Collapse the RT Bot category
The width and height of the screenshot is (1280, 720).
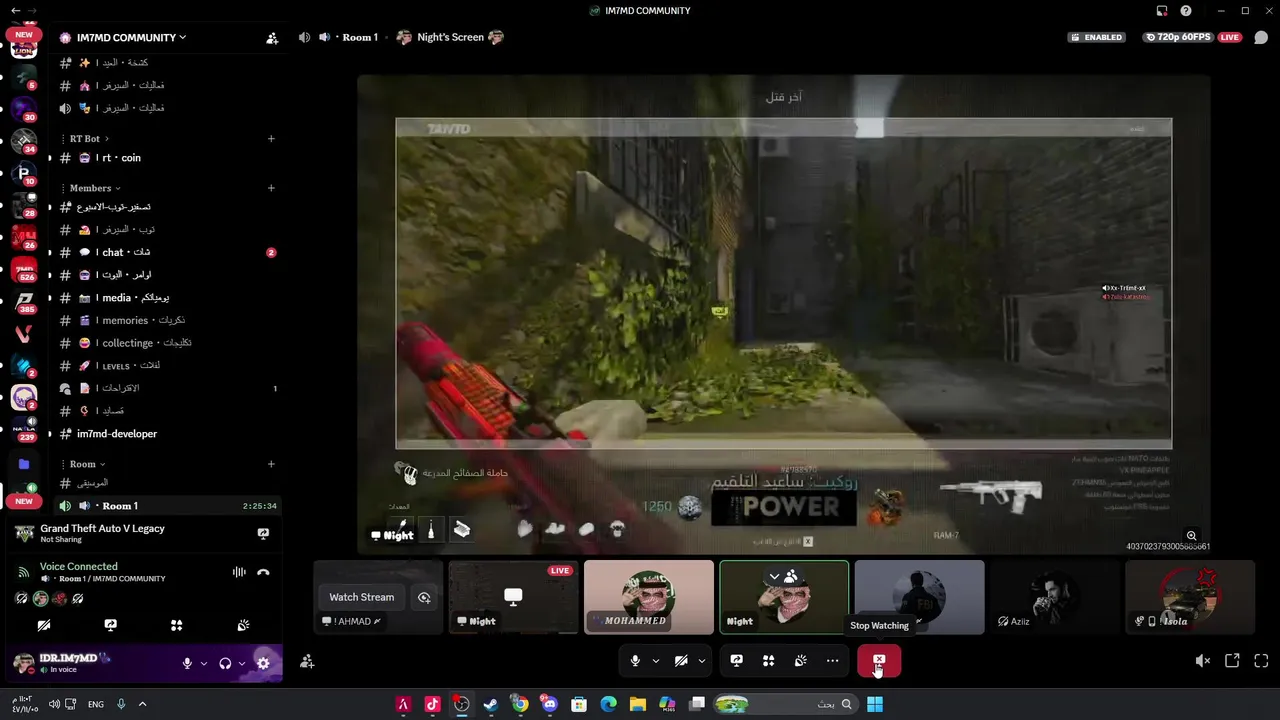click(88, 138)
